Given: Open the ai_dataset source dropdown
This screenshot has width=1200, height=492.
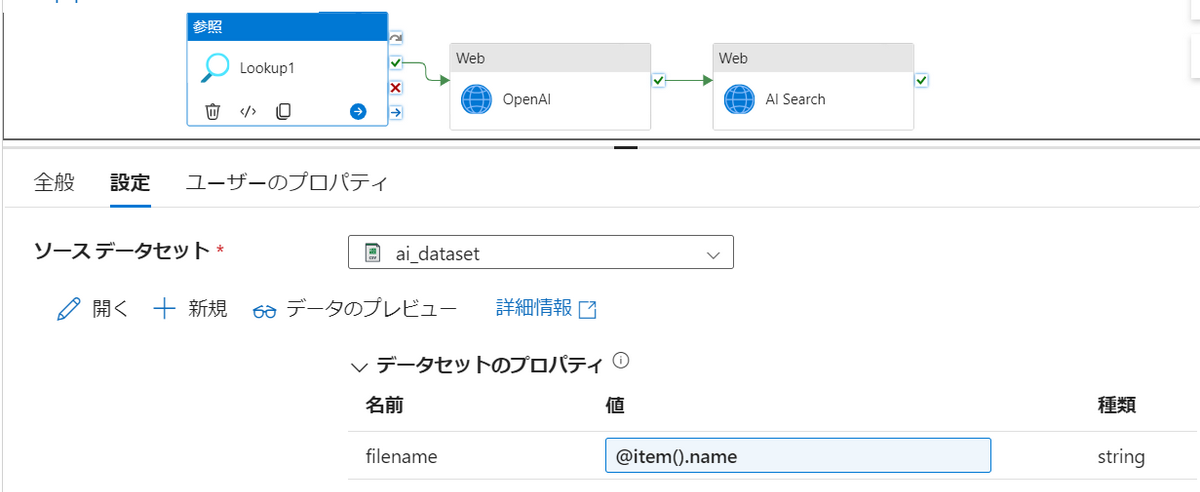Looking at the screenshot, I should pyautogui.click(x=541, y=253).
